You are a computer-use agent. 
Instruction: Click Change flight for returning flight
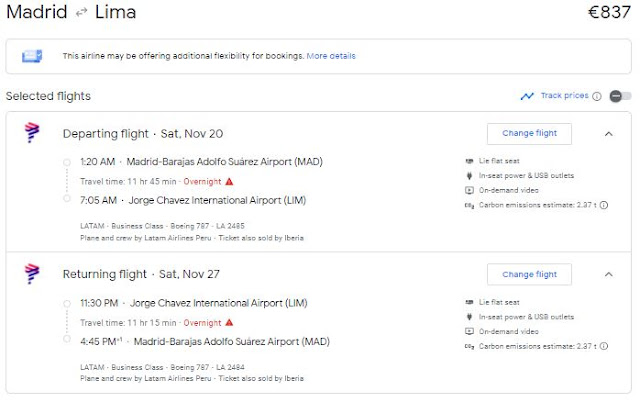[529, 274]
